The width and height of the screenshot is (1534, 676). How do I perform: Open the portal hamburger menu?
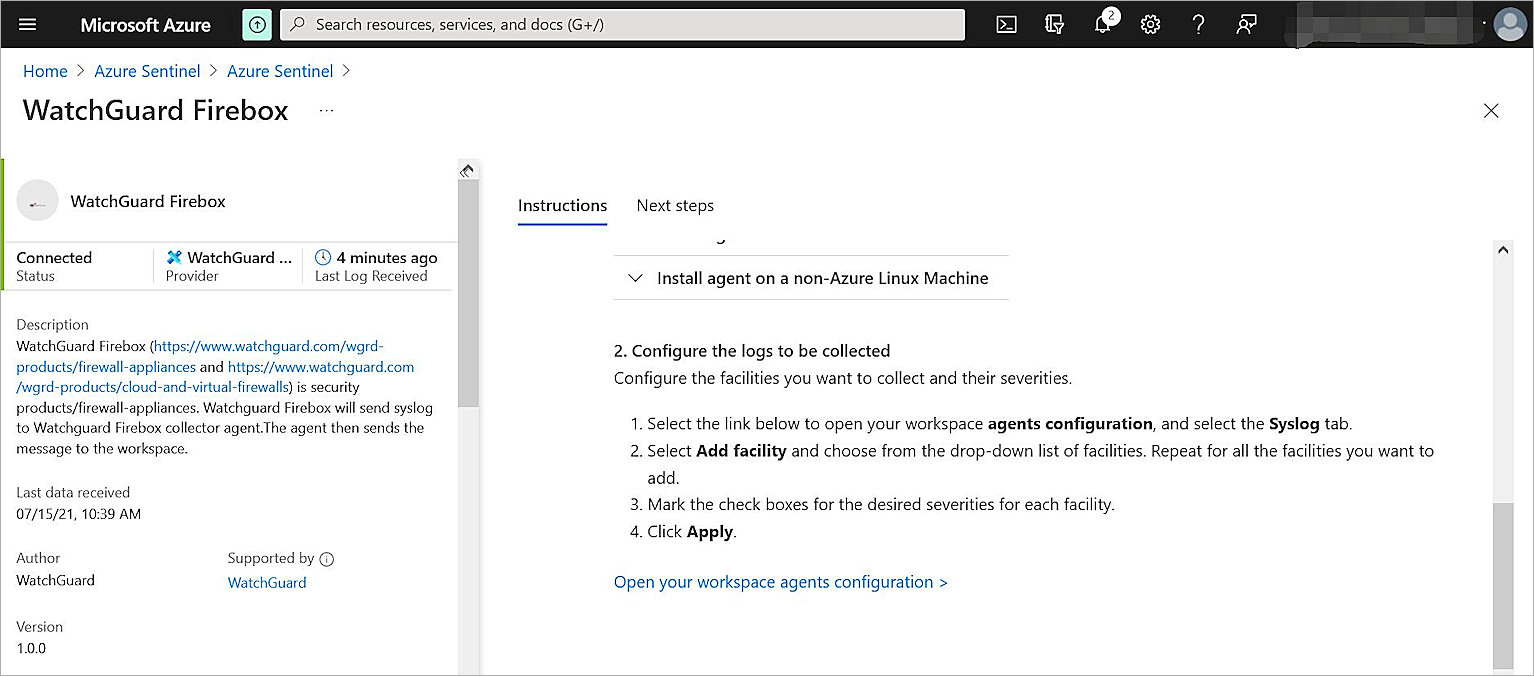(28, 25)
